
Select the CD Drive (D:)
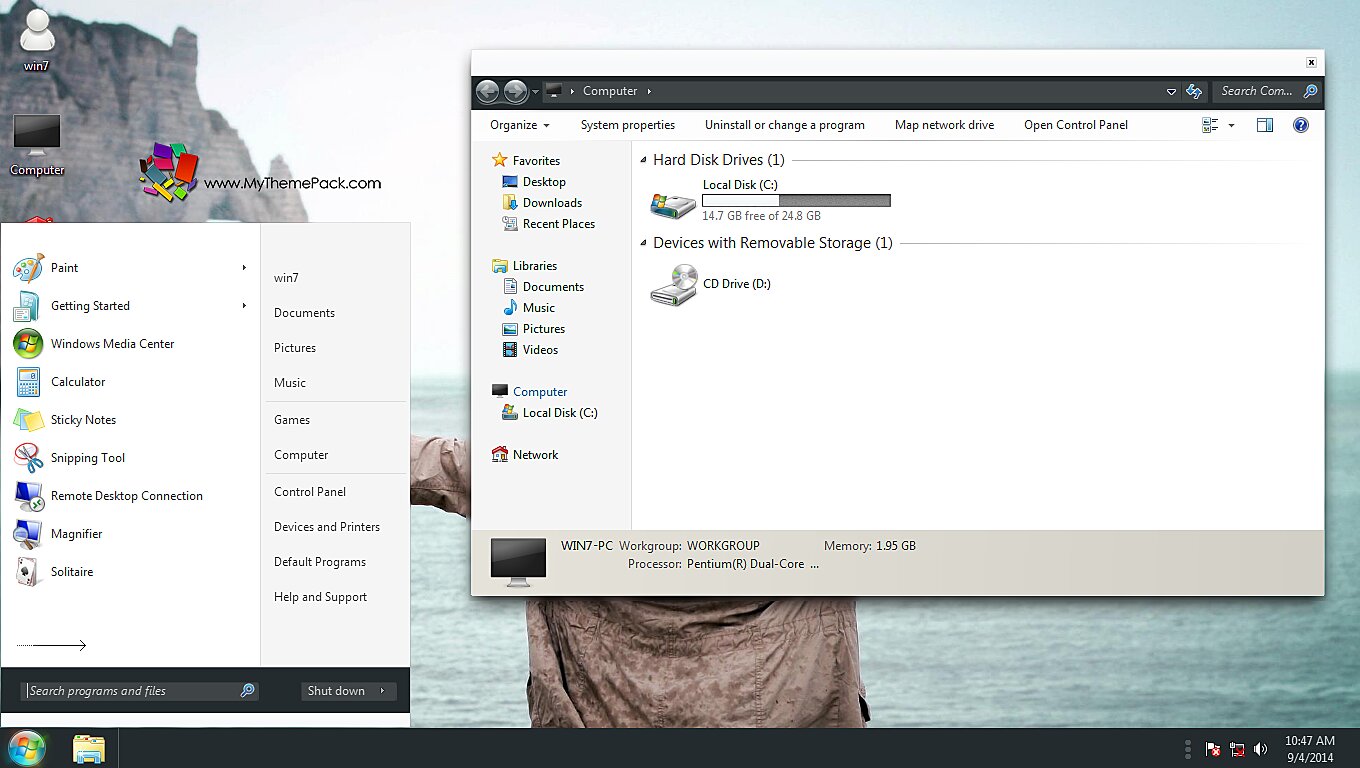click(x=711, y=284)
